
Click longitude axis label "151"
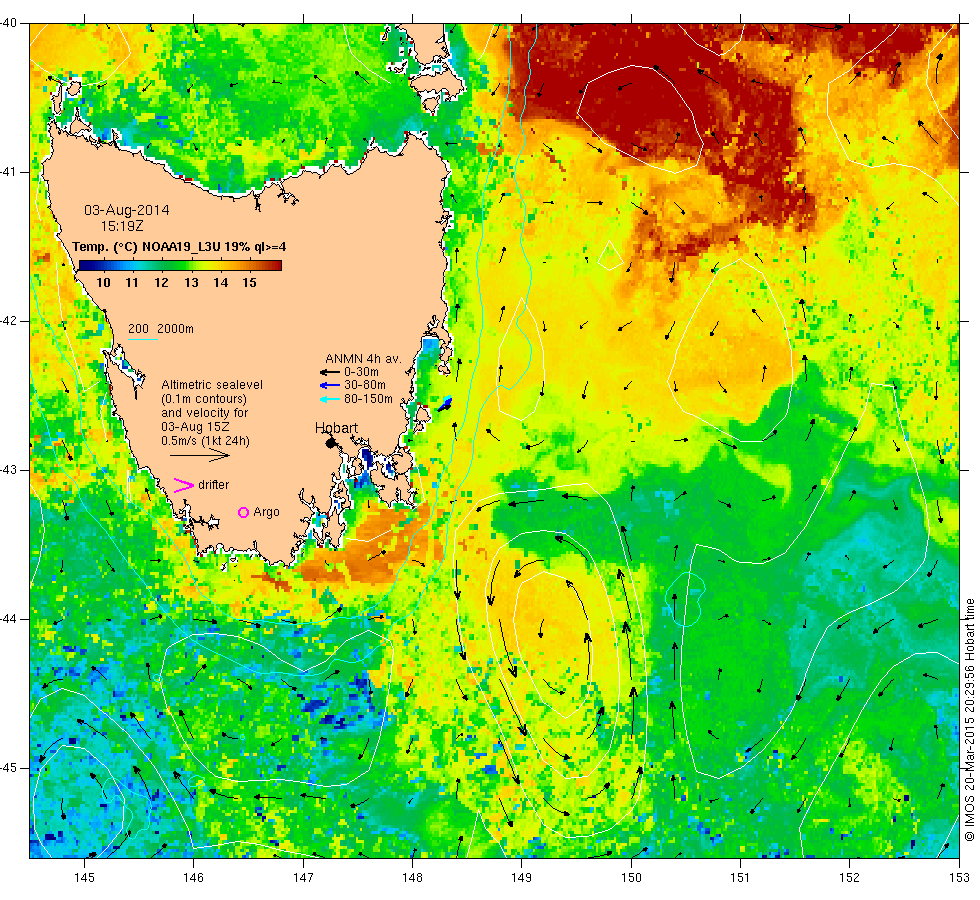740,878
